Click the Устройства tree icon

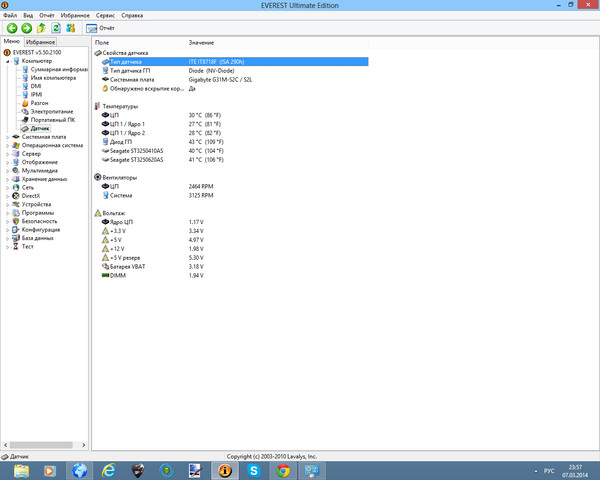coord(16,204)
